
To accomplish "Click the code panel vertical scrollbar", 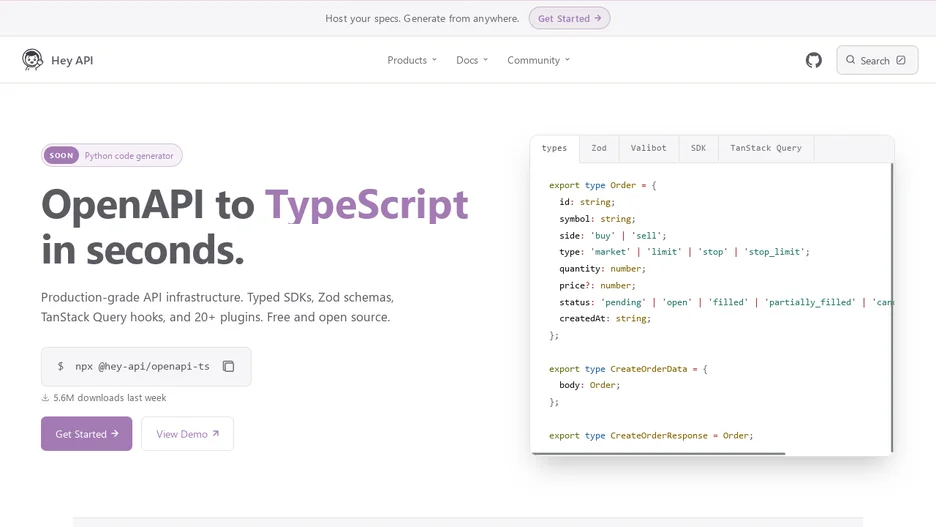I will tap(892, 307).
